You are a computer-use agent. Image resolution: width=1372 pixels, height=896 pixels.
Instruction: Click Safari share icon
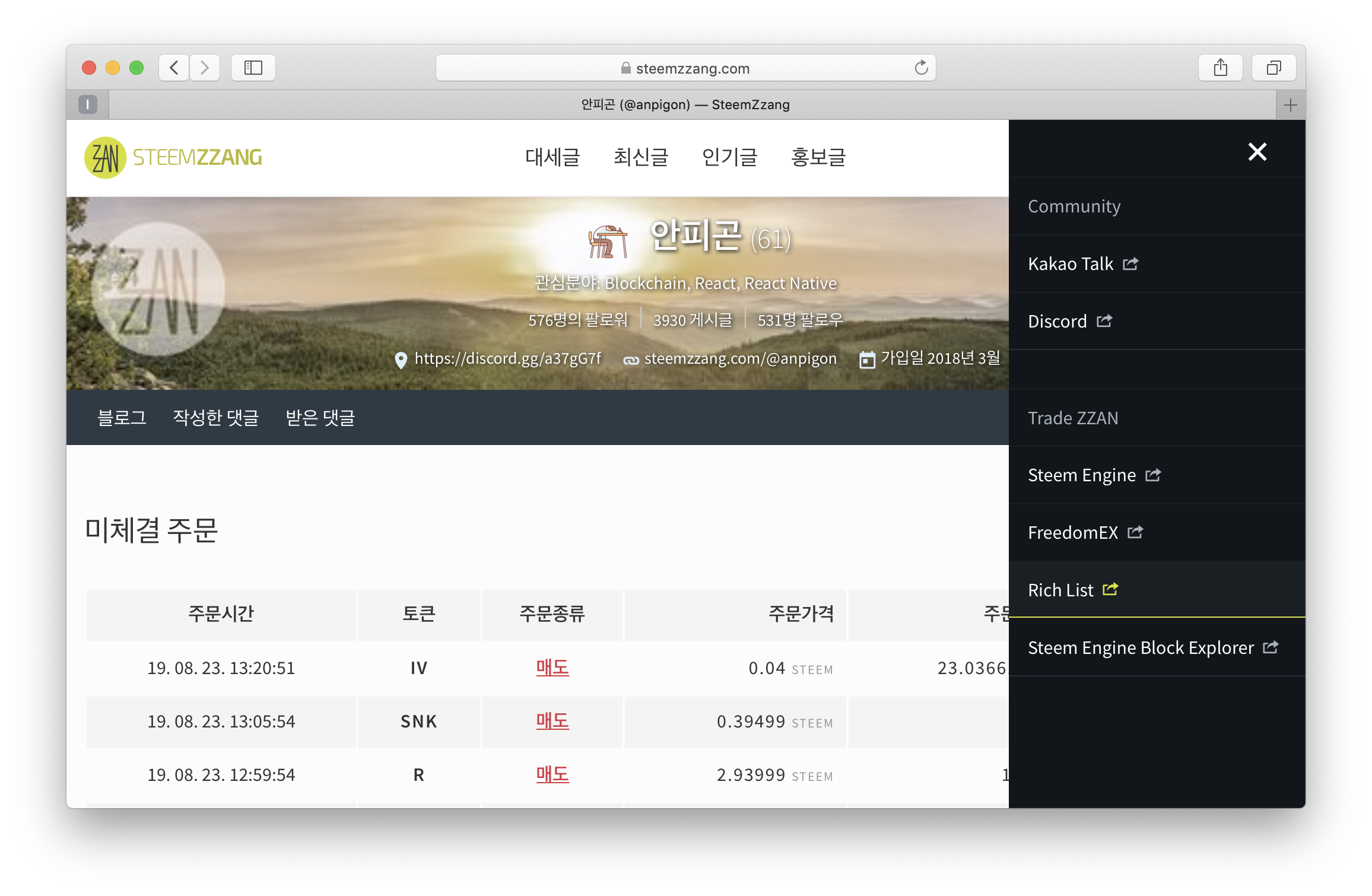pos(1220,68)
